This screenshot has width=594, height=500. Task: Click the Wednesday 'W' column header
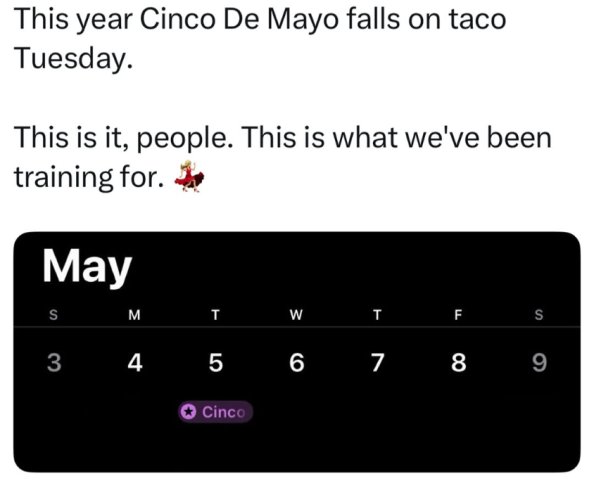[x=296, y=315]
